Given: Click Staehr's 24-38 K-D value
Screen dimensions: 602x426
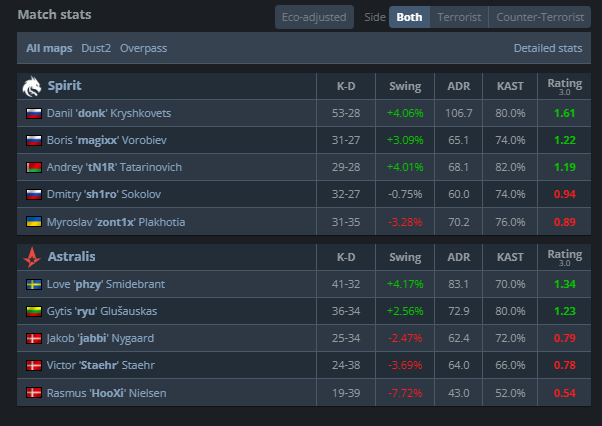Looking at the screenshot, I should click(x=346, y=365).
